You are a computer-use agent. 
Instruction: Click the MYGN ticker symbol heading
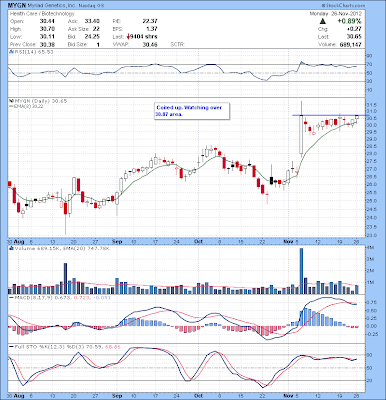click(16, 6)
